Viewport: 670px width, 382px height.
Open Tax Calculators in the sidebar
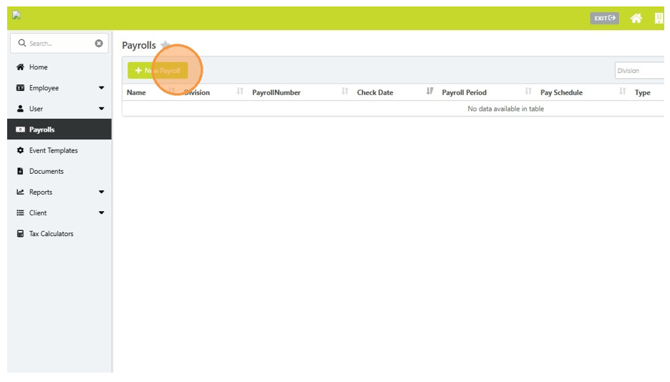(x=59, y=234)
